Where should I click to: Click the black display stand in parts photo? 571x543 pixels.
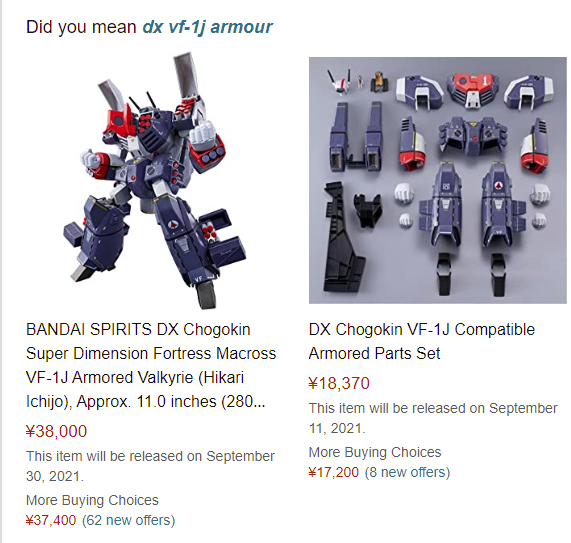[x=343, y=237]
